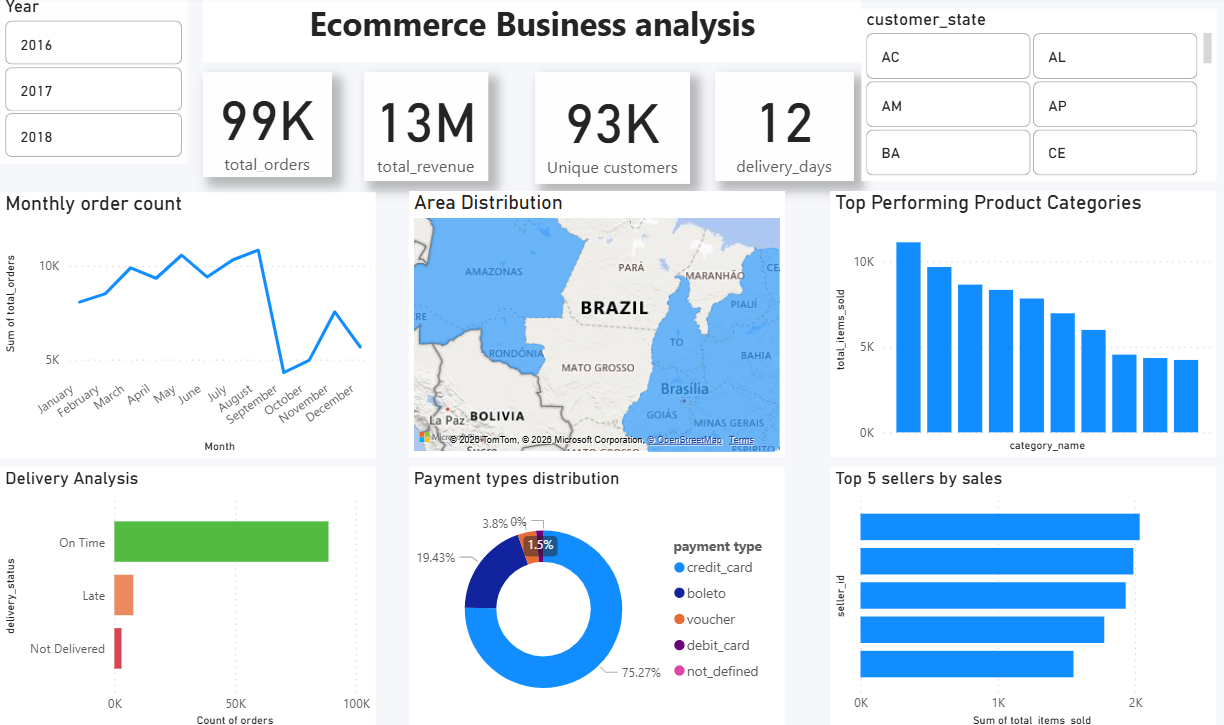Click the MINAS GERAIS label on the map

pos(727,423)
